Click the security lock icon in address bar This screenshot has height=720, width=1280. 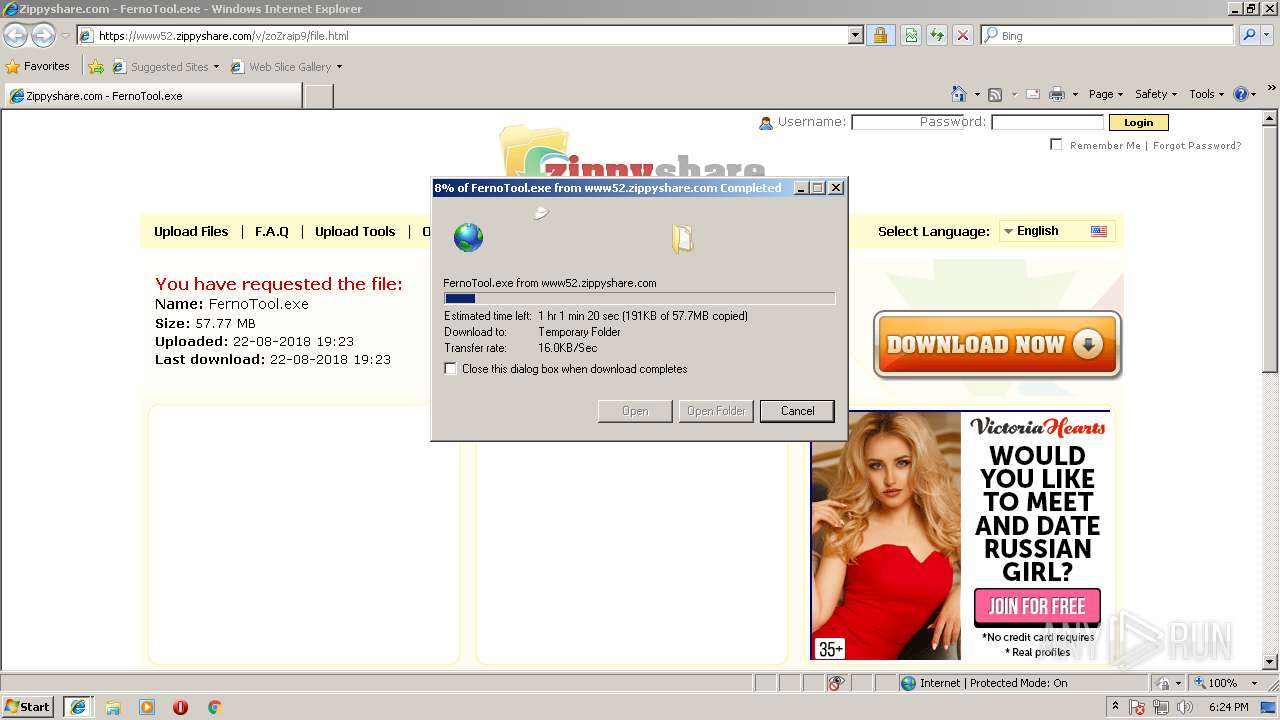click(881, 35)
